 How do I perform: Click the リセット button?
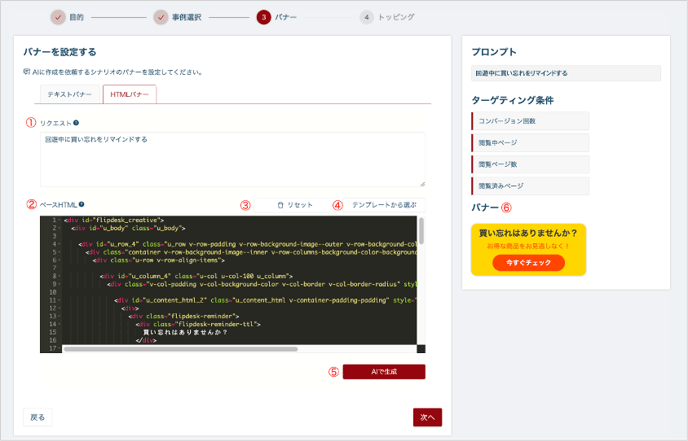point(295,205)
